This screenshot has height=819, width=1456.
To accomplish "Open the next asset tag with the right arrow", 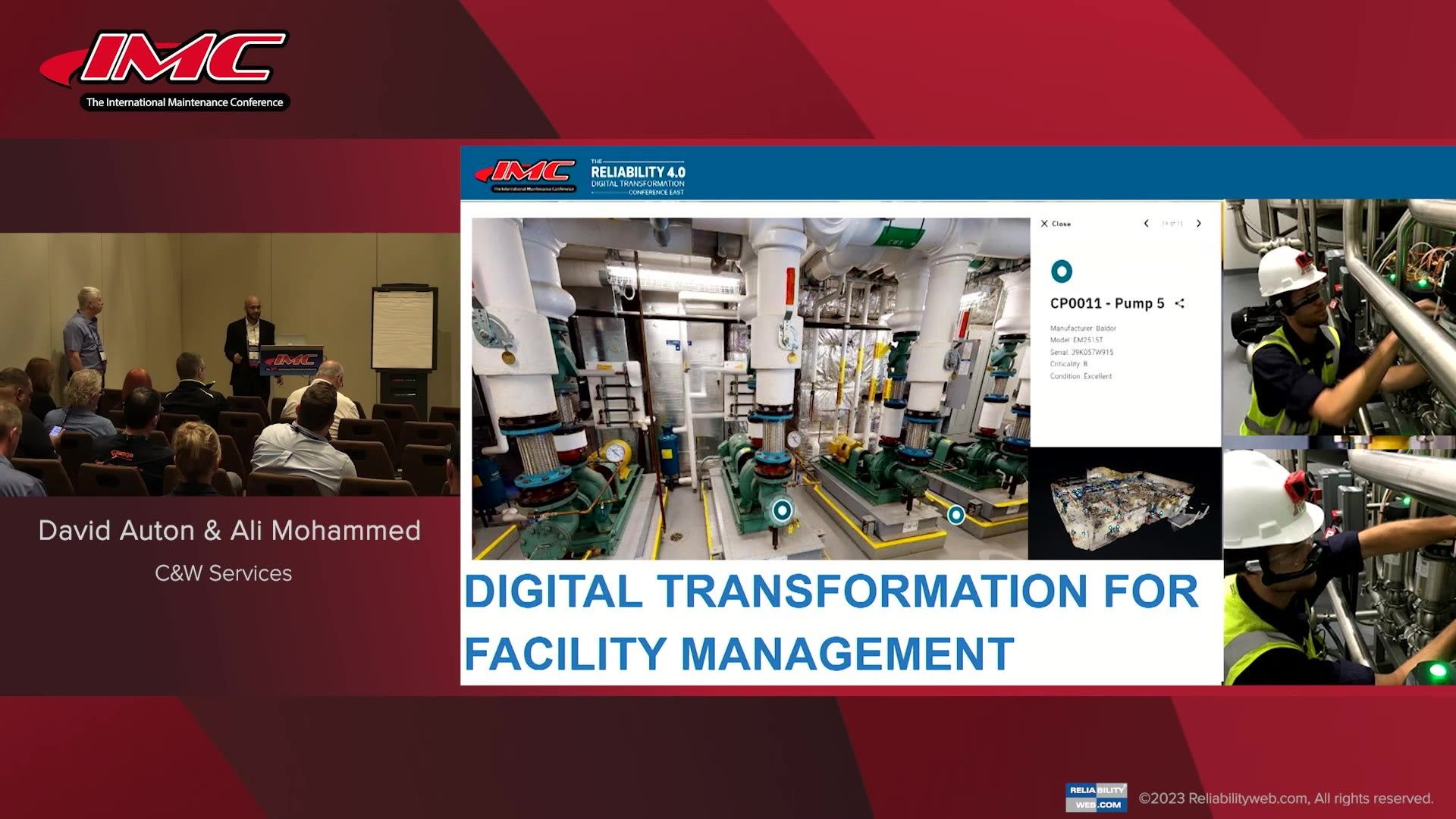I will click(x=1199, y=224).
